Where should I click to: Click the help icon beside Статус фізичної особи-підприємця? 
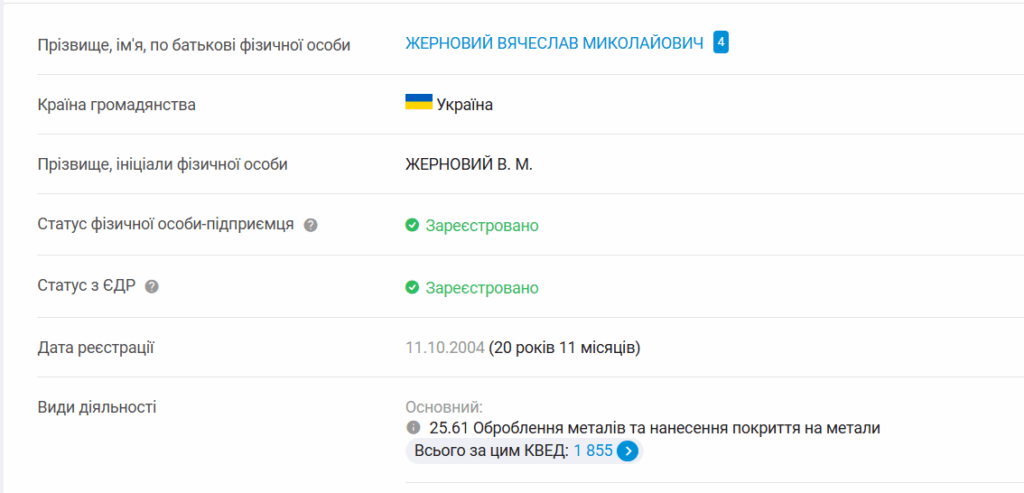pyautogui.click(x=311, y=225)
